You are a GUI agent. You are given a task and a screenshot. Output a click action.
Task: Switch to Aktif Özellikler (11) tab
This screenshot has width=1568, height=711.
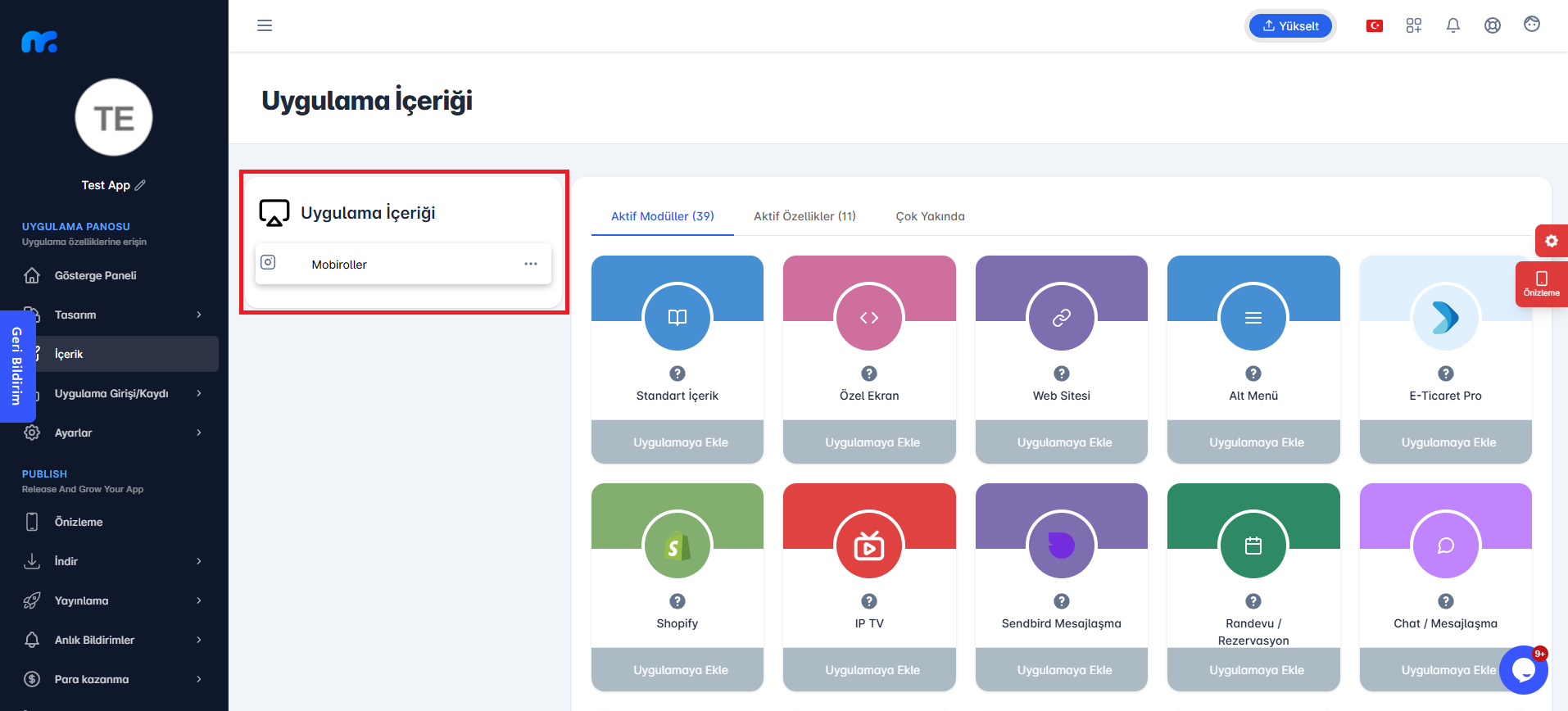(804, 216)
